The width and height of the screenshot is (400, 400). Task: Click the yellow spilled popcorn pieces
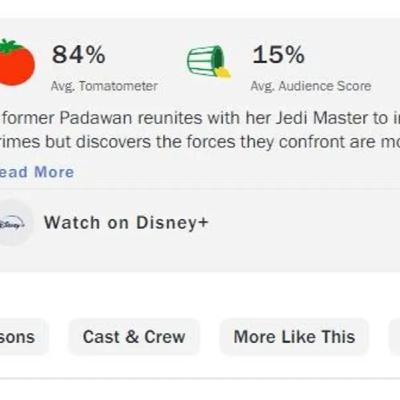tap(223, 72)
